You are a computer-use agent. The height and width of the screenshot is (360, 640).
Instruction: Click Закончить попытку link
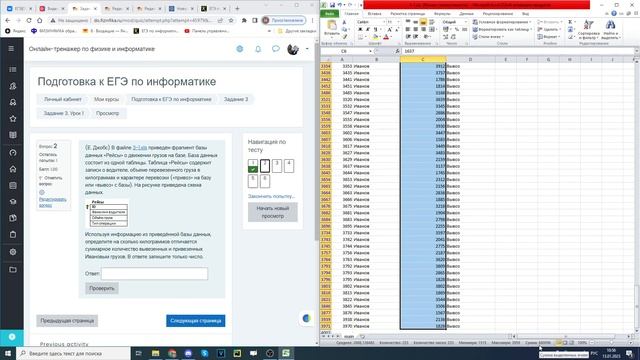pos(271,196)
